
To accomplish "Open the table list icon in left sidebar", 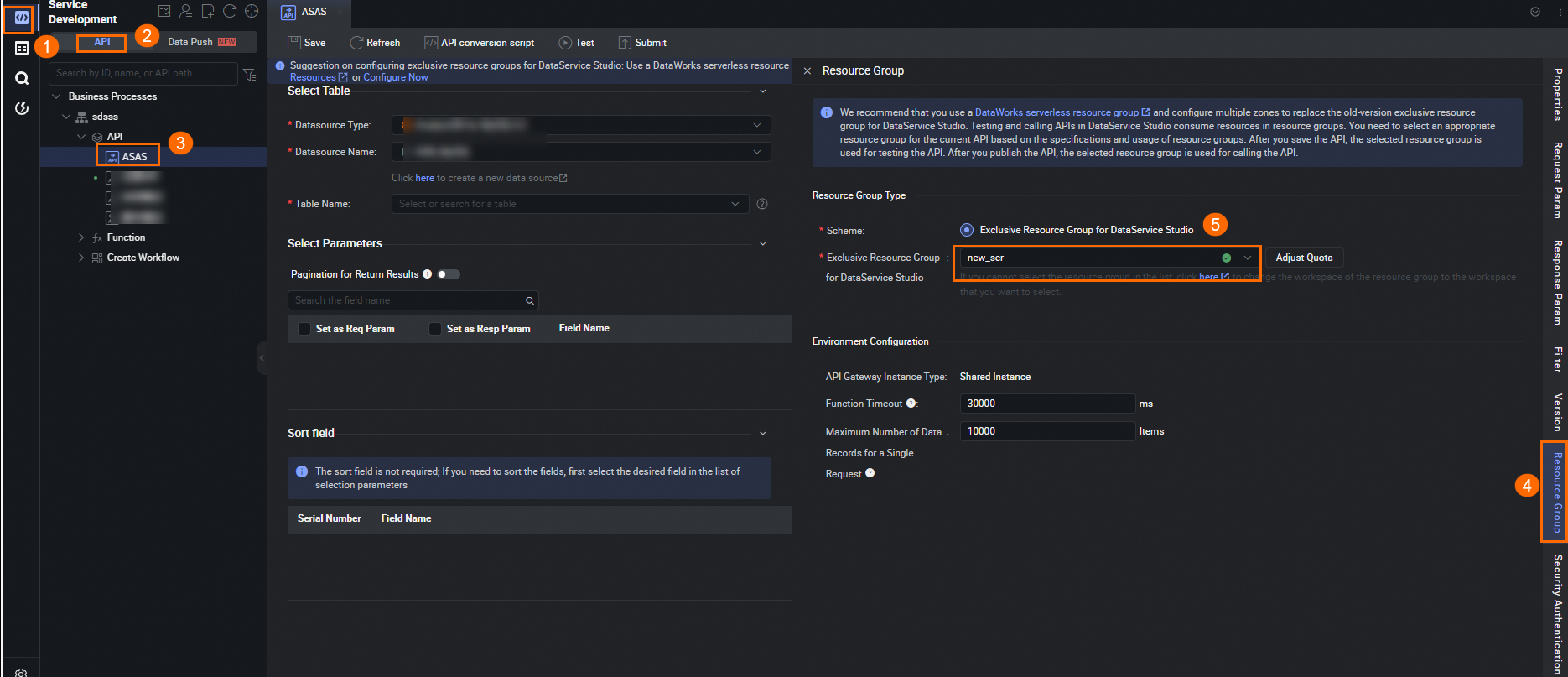I will tap(22, 49).
